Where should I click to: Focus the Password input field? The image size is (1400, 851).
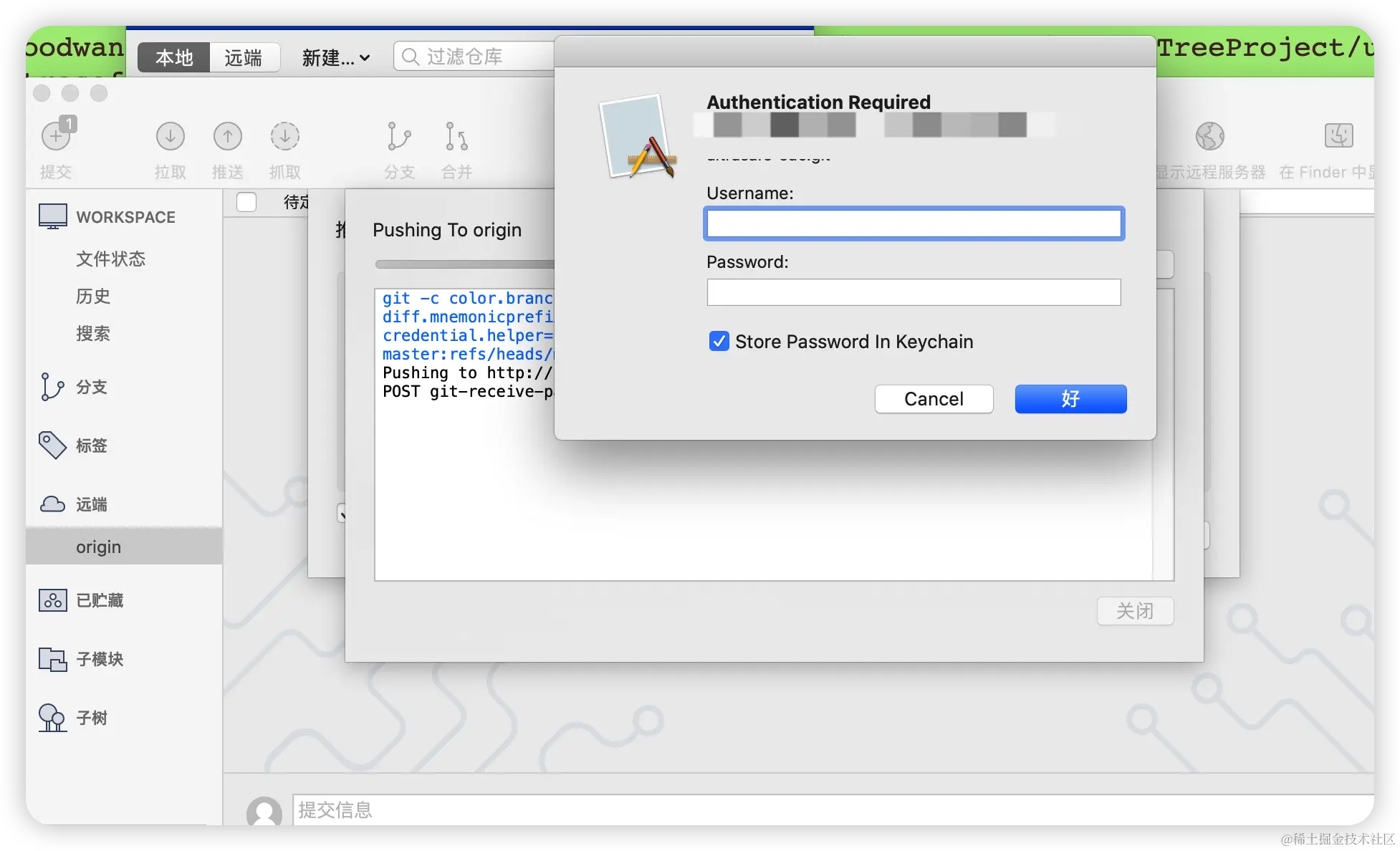coord(914,292)
